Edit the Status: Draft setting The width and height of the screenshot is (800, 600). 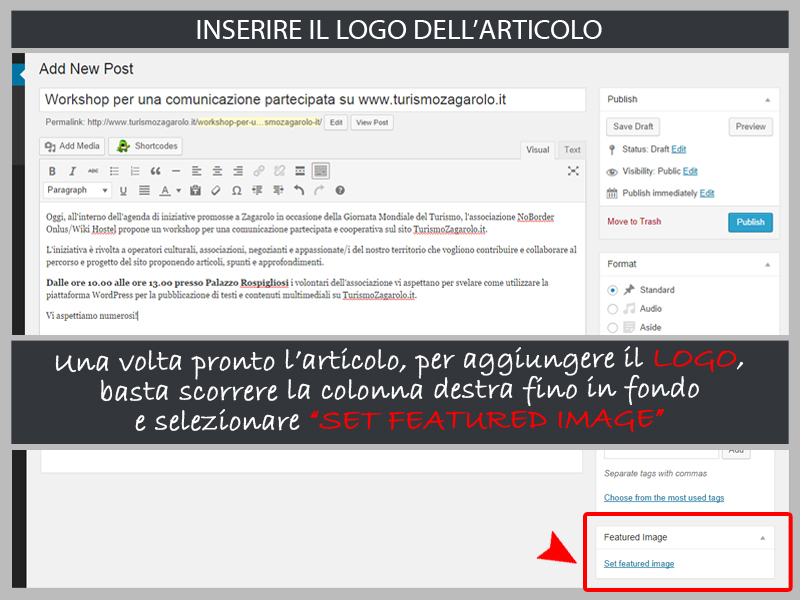tap(679, 149)
